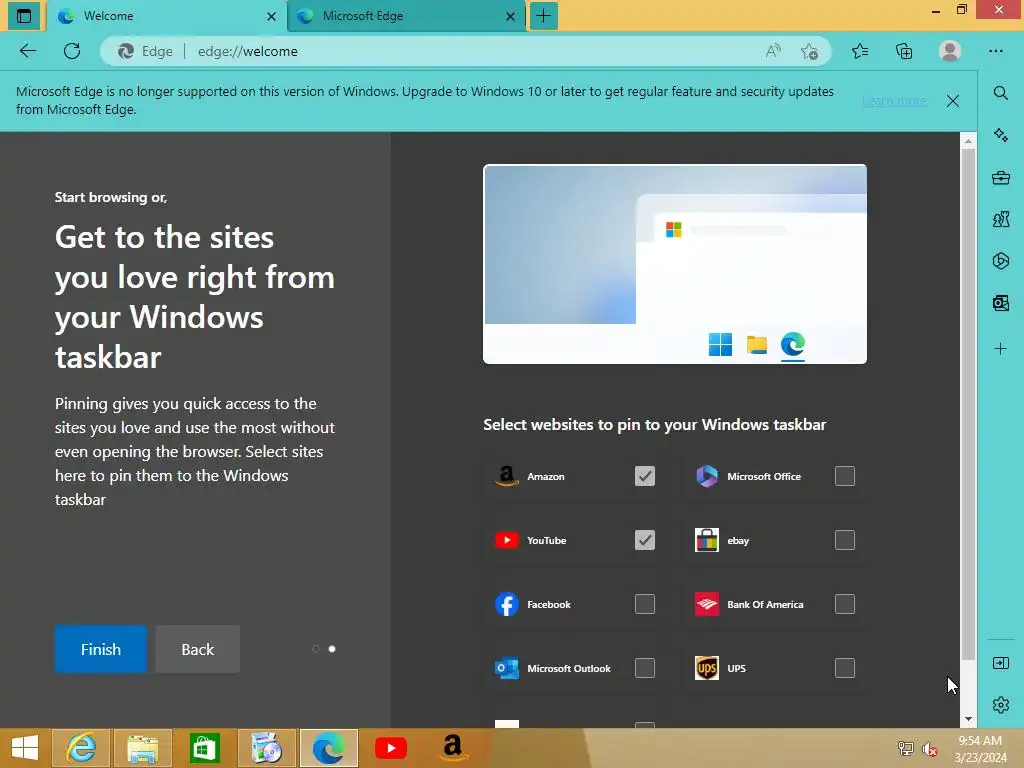Image resolution: width=1024 pixels, height=768 pixels.
Task: Open pinned Amazon taskbar icon
Action: click(x=453, y=748)
